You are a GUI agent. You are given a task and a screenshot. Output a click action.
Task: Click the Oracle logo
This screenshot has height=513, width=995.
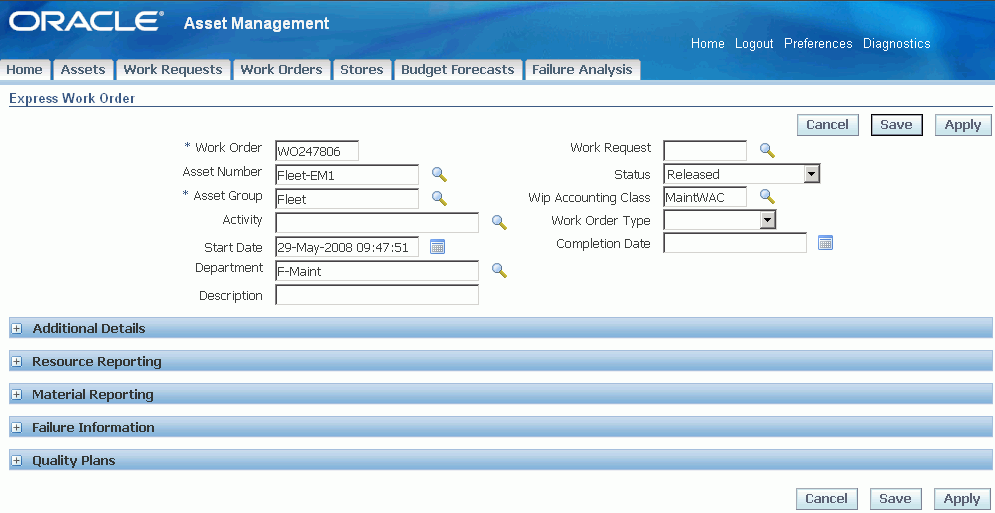[x=85, y=22]
